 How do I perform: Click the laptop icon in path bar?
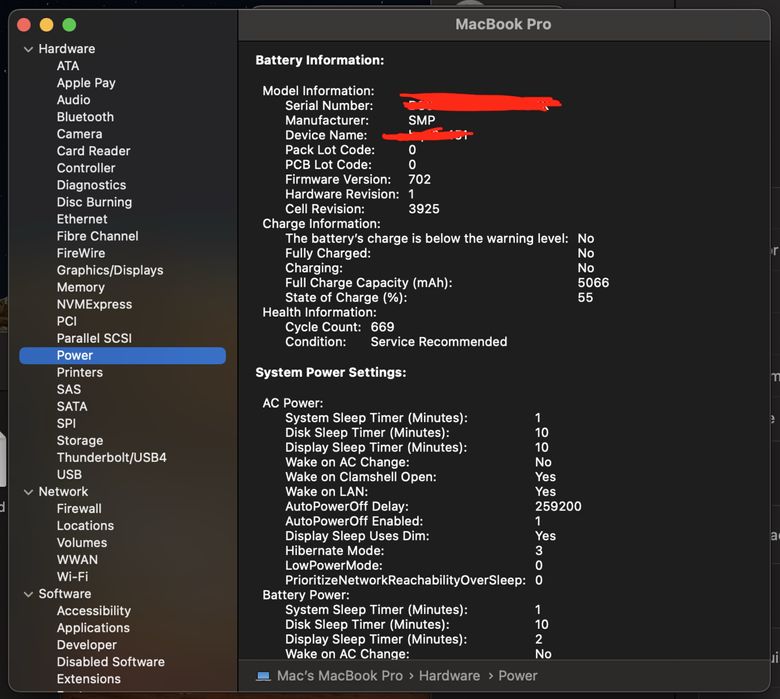click(x=263, y=676)
